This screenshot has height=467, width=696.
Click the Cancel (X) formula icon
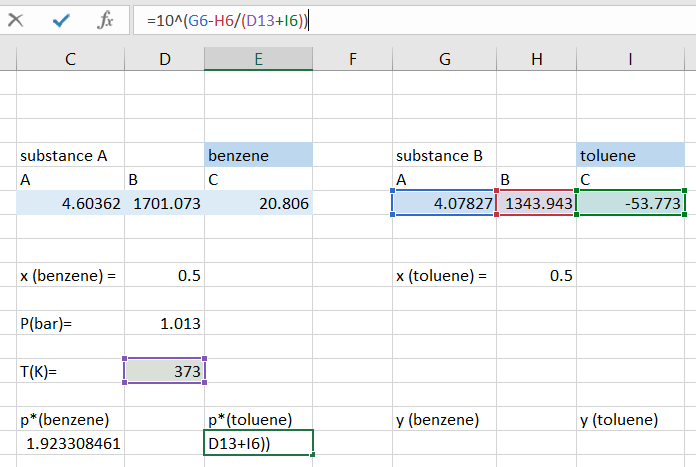17,20
